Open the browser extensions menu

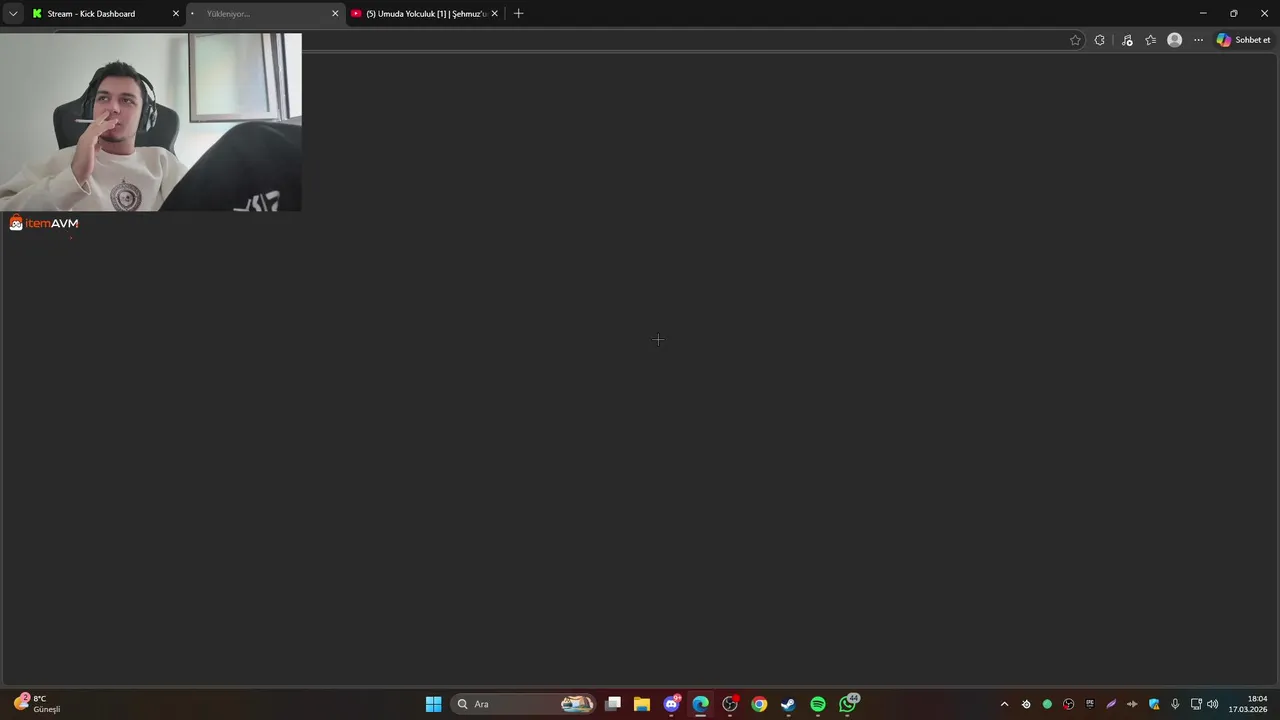(x=1100, y=40)
